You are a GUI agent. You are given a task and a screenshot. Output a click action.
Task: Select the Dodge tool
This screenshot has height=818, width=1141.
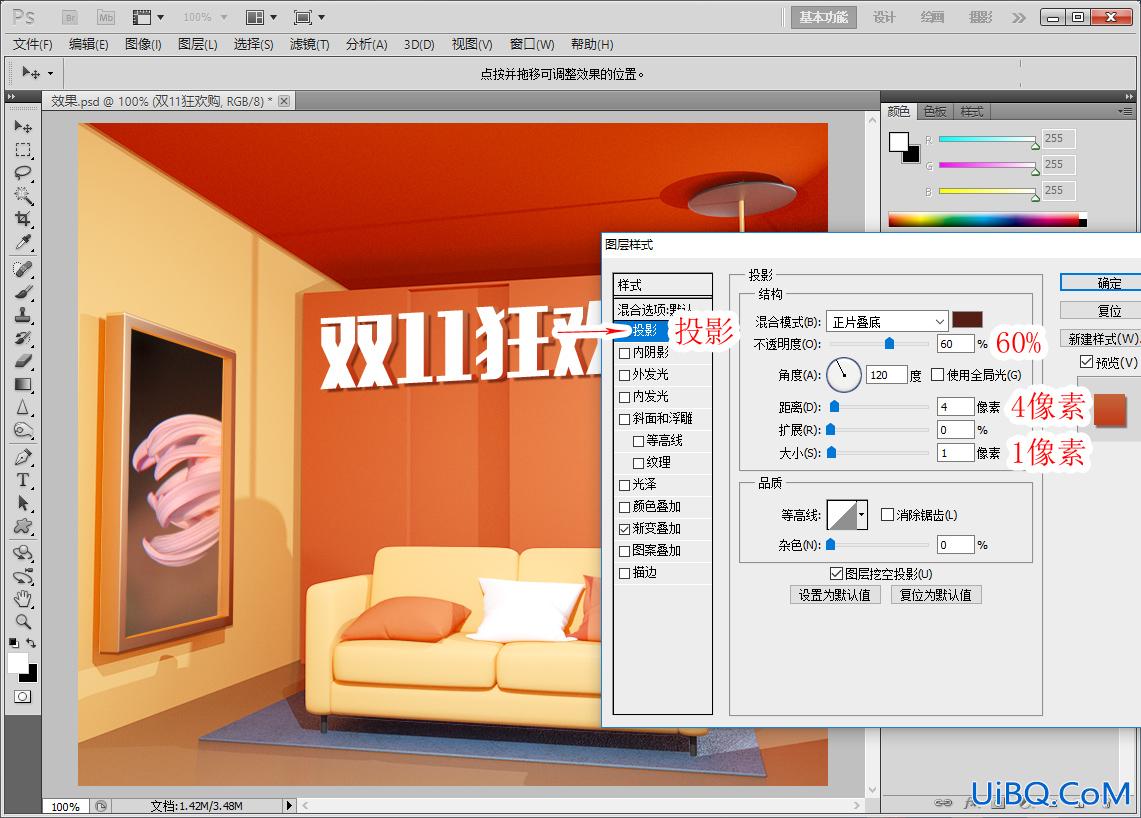point(23,430)
